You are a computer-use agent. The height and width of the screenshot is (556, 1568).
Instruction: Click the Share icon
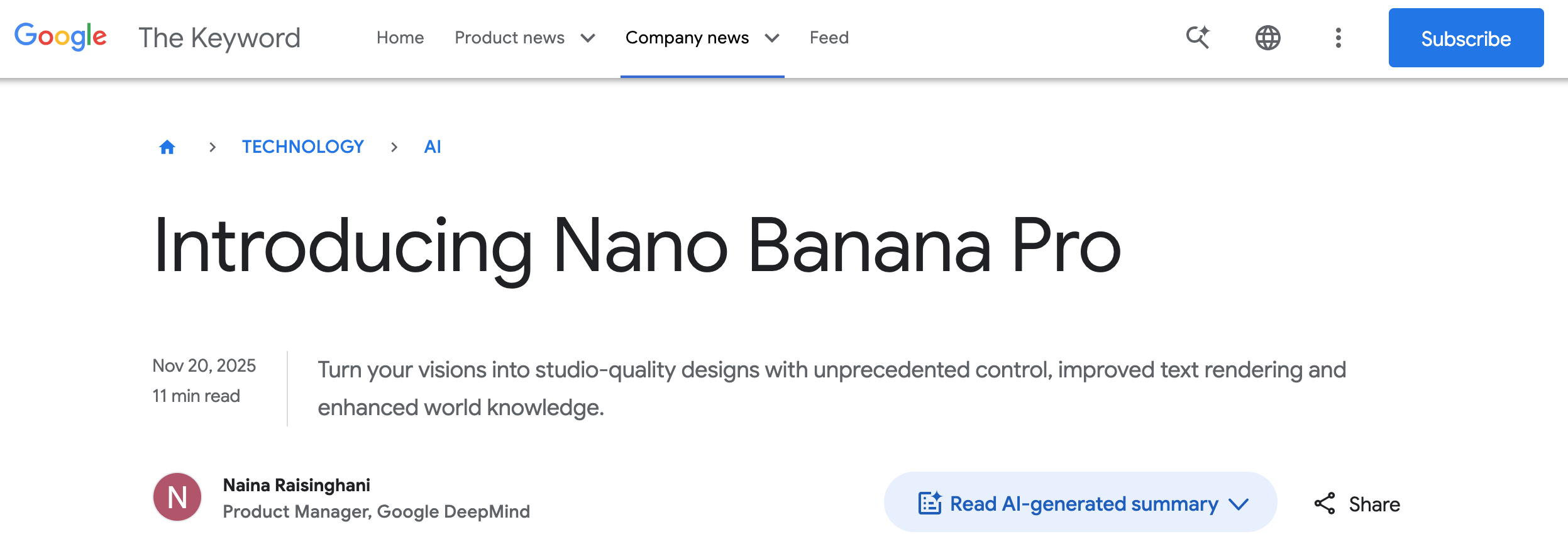(1327, 503)
